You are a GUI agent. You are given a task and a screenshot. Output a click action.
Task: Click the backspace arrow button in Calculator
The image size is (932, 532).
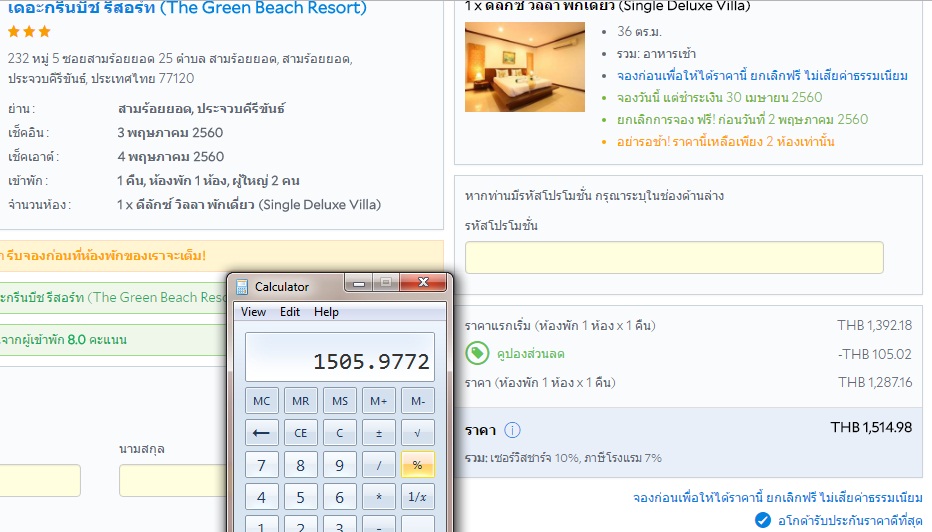tap(262, 433)
